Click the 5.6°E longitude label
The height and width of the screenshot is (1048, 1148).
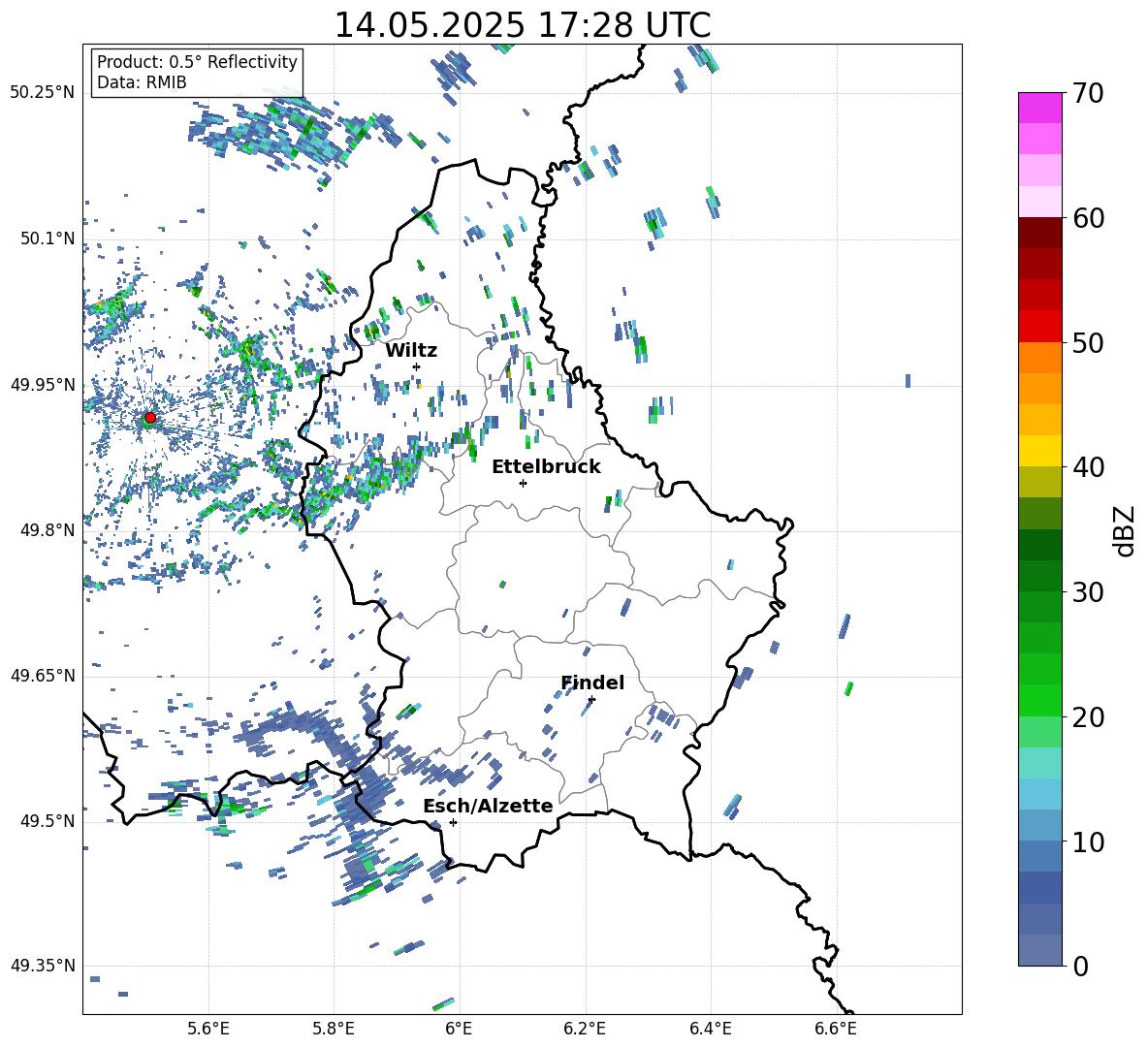pos(208,1030)
